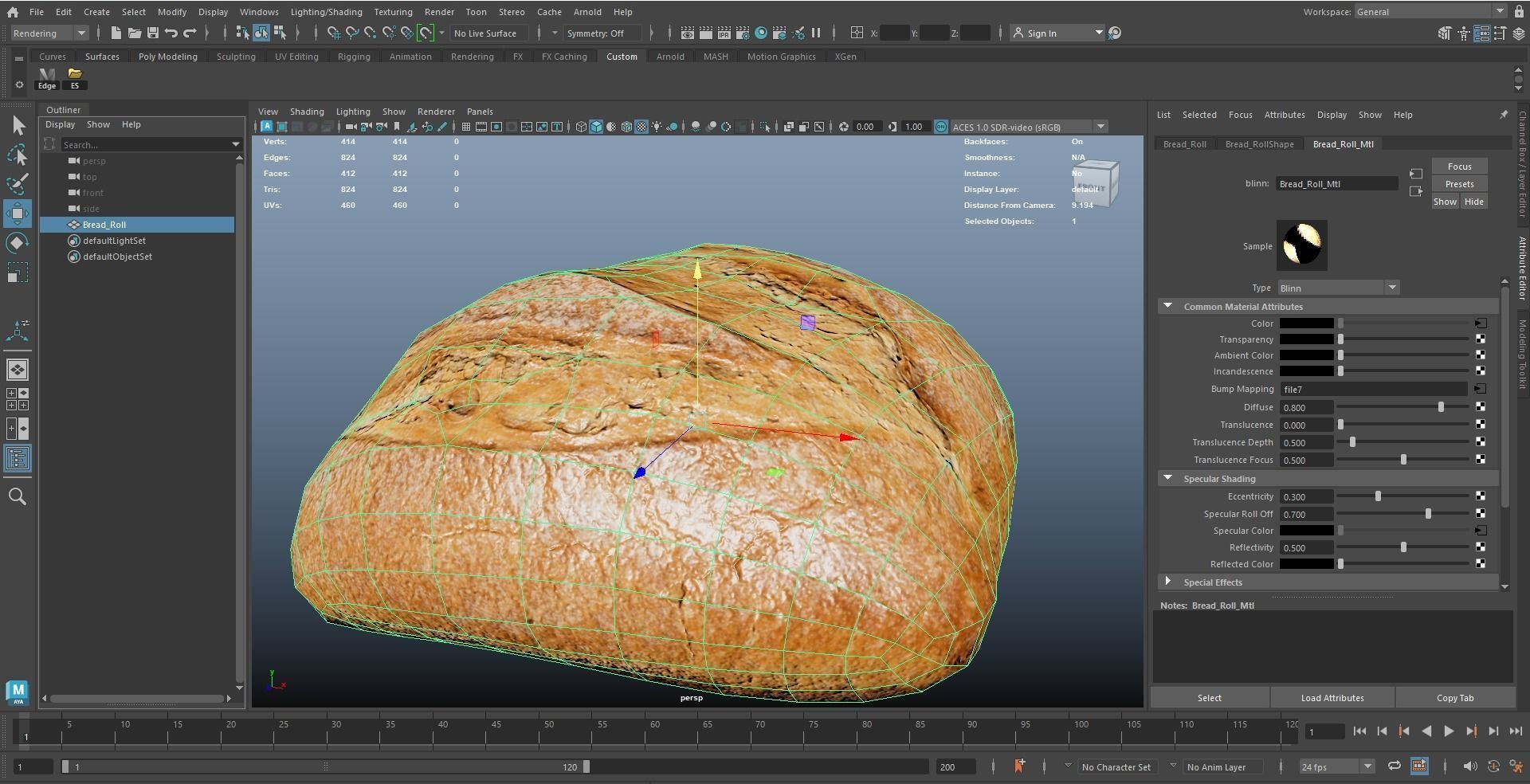Image resolution: width=1530 pixels, height=784 pixels.
Task: Click the map icon beside Color attribute
Action: point(1481,323)
